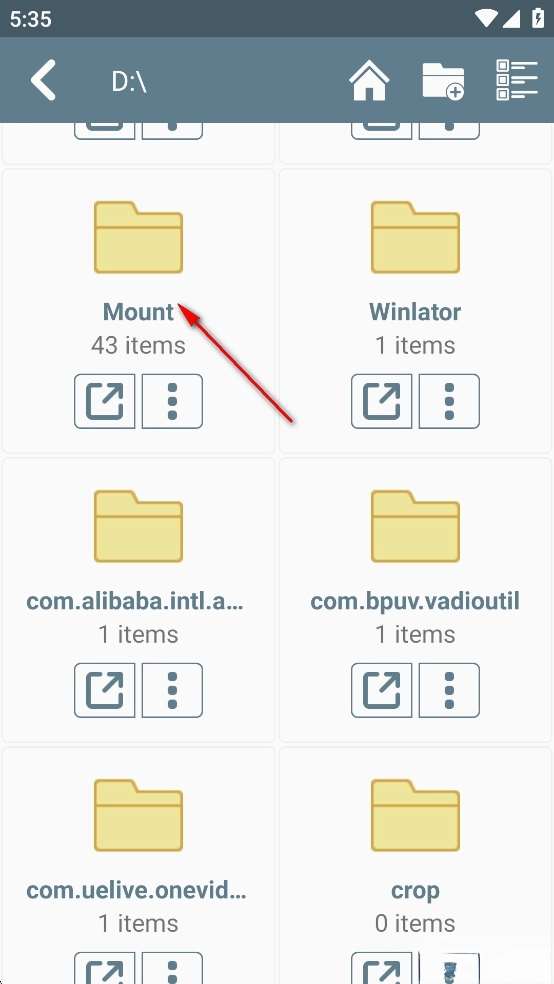Viewport: 554px width, 984px height.
Task: Click the open-external icon under Winlator
Action: [x=381, y=402]
